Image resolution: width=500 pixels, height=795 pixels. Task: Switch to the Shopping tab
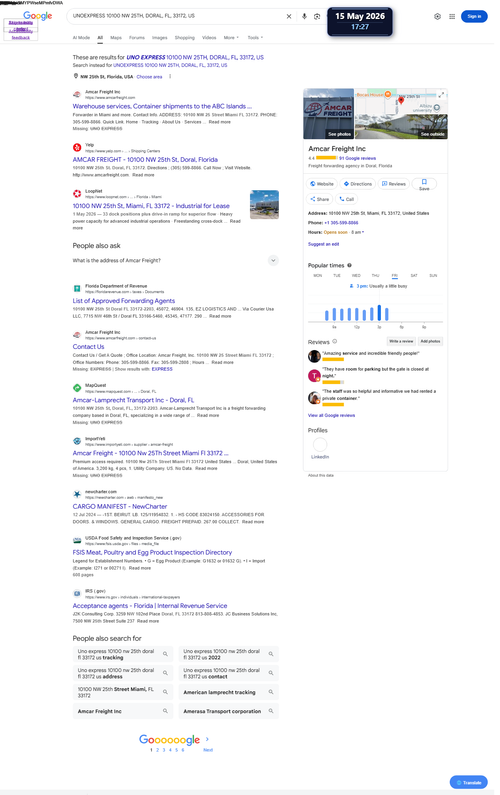point(185,38)
